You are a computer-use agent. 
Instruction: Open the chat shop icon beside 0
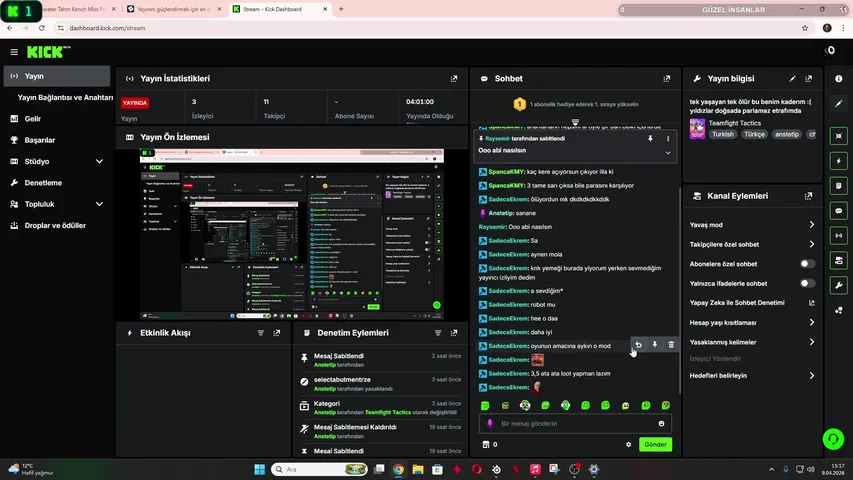(x=486, y=445)
